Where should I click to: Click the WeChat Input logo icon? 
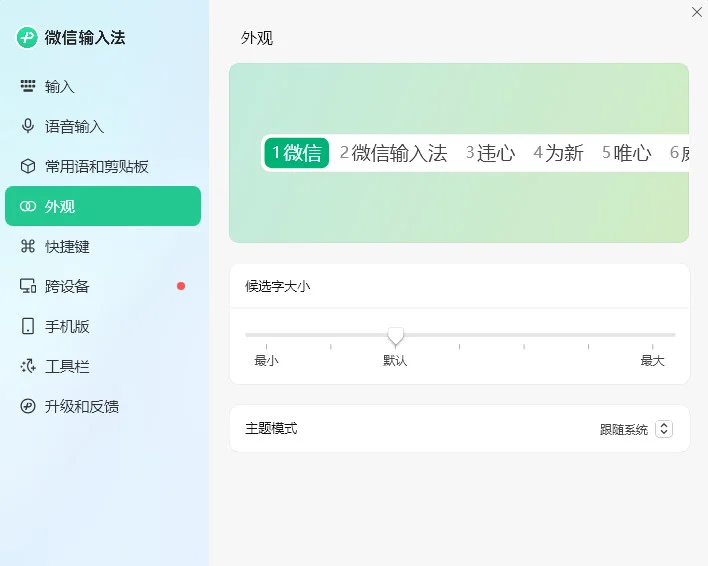coord(27,37)
